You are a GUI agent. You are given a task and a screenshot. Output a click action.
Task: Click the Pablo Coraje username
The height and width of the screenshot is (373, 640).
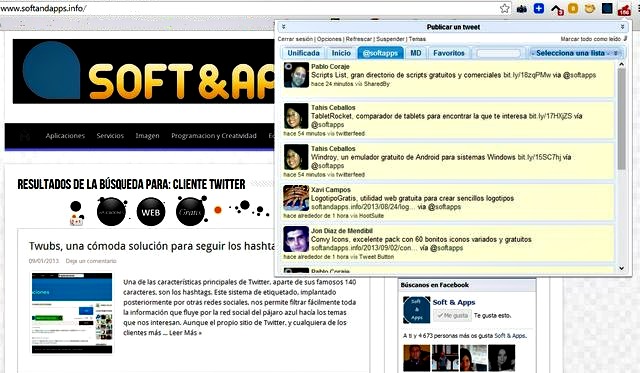tap(330, 67)
